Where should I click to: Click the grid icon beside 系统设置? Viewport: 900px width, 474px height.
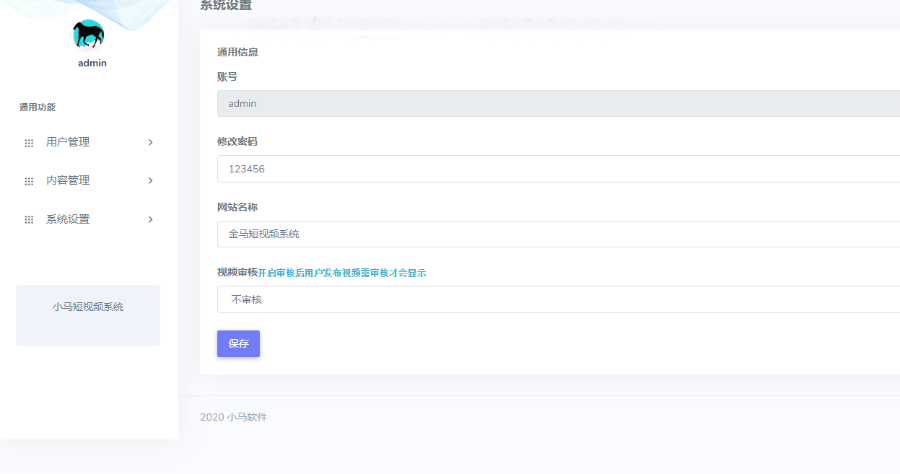point(29,220)
